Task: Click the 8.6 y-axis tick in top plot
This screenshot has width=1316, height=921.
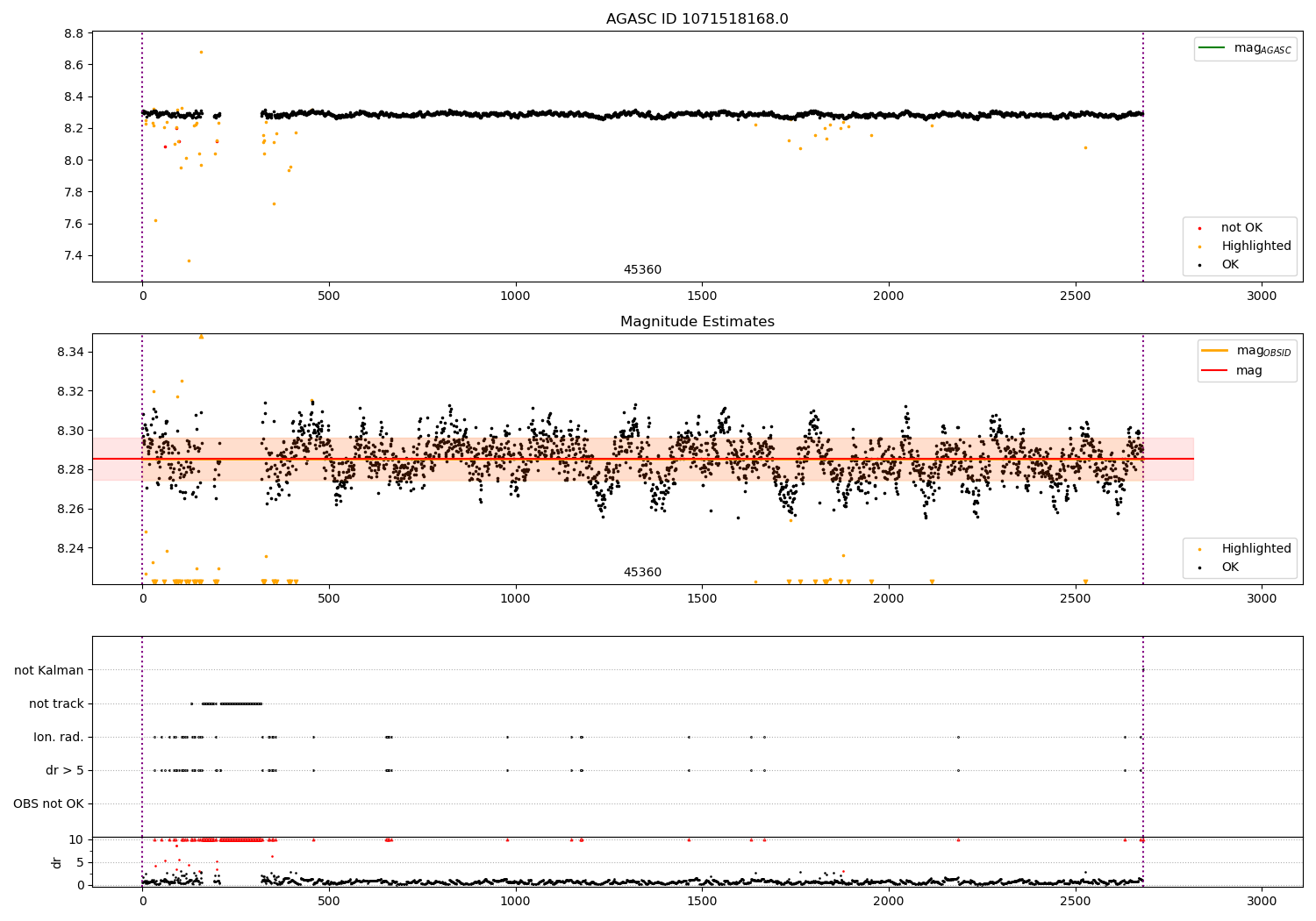Action: [x=75, y=65]
